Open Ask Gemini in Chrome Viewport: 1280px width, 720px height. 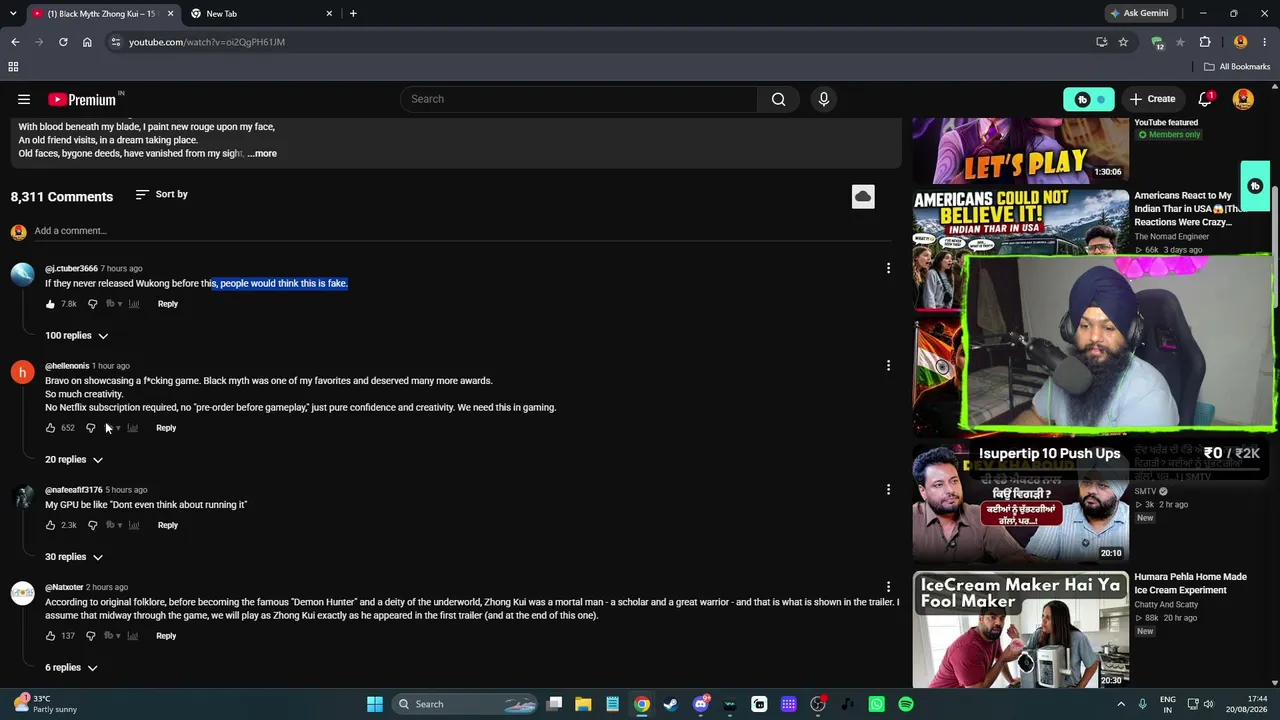pos(1139,14)
